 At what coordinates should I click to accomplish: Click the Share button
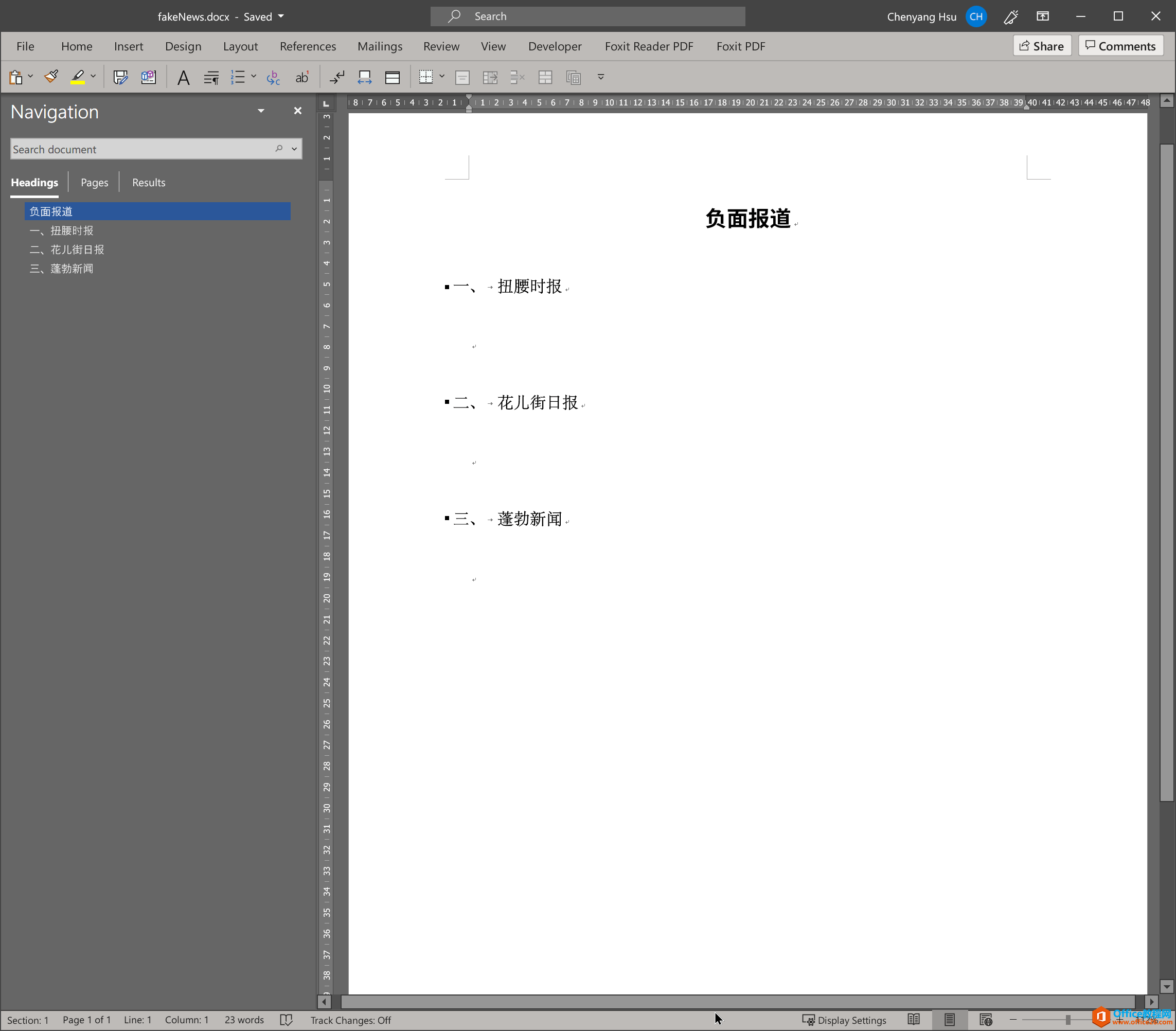pyautogui.click(x=1041, y=46)
